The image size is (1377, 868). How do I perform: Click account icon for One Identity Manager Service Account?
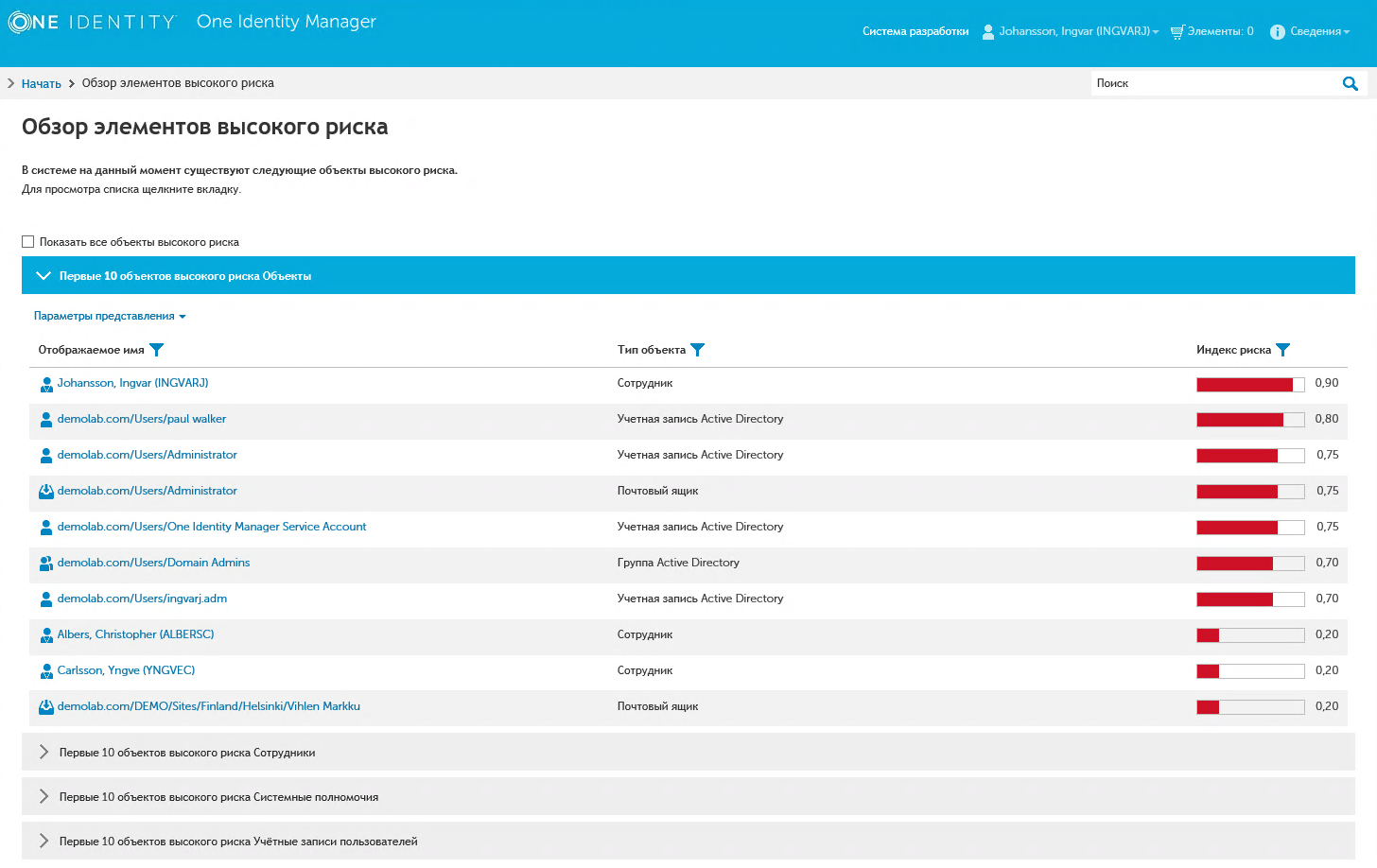tap(46, 528)
